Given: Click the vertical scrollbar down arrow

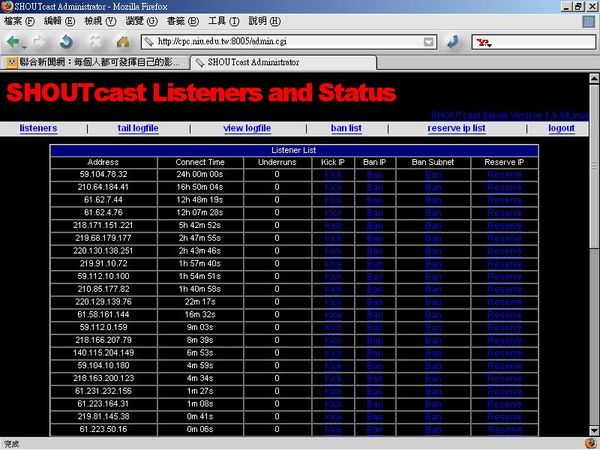Looking at the screenshot, I should coord(594,430).
